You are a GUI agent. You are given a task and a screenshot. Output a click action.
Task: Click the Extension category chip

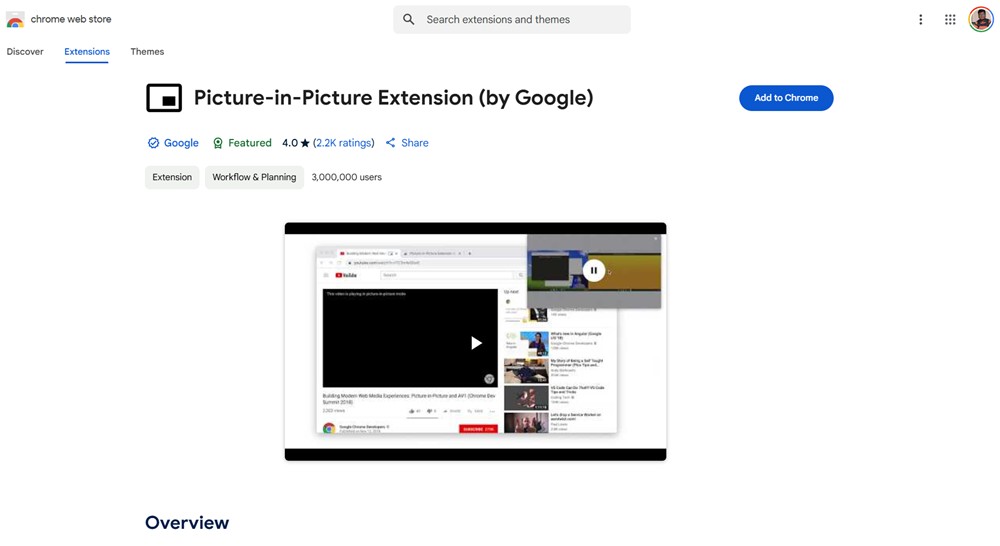[172, 177]
